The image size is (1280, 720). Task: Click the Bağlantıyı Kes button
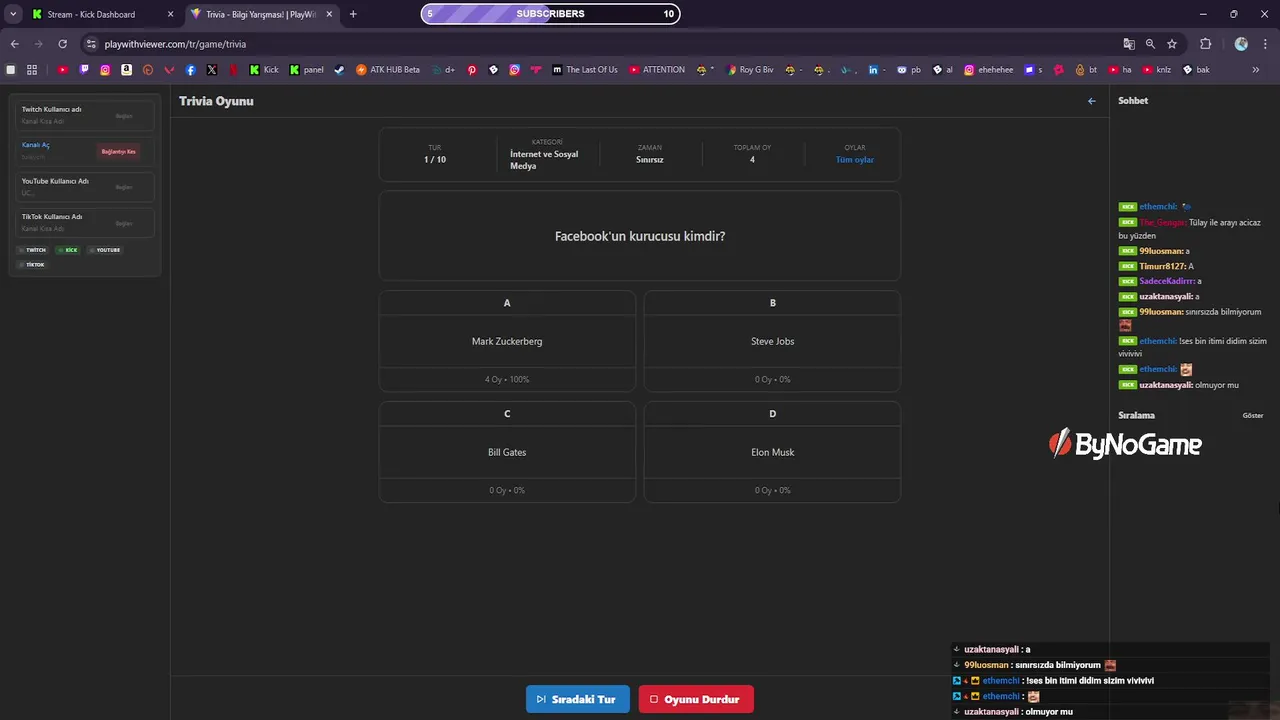[x=118, y=152]
